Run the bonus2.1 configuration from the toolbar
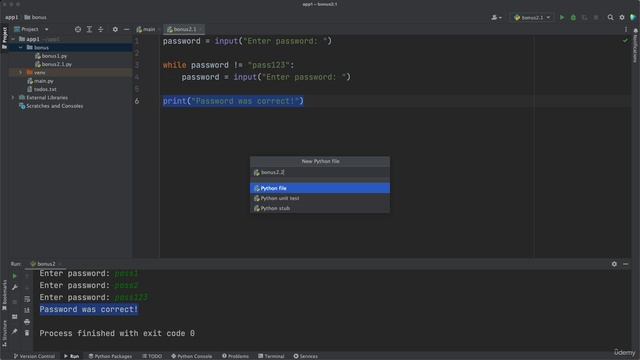Image resolution: width=640 pixels, height=360 pixels. [x=562, y=18]
